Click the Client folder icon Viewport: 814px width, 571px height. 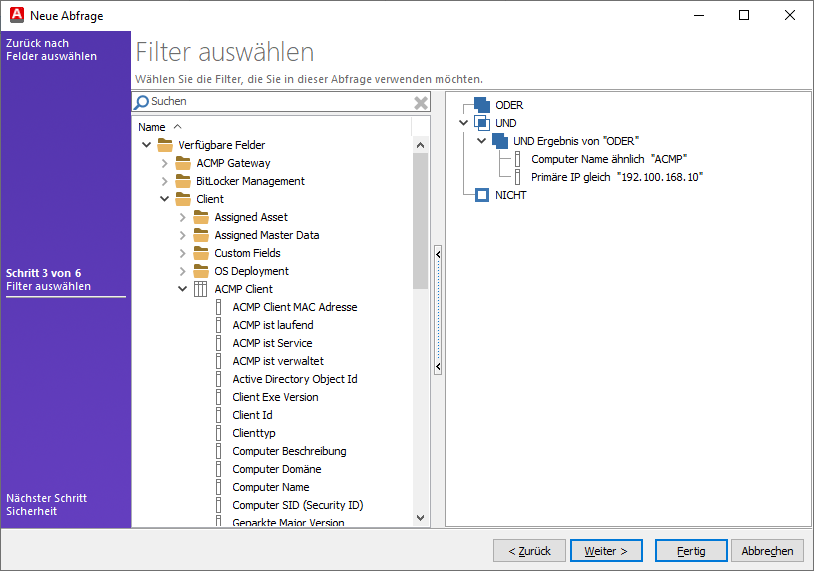point(183,199)
